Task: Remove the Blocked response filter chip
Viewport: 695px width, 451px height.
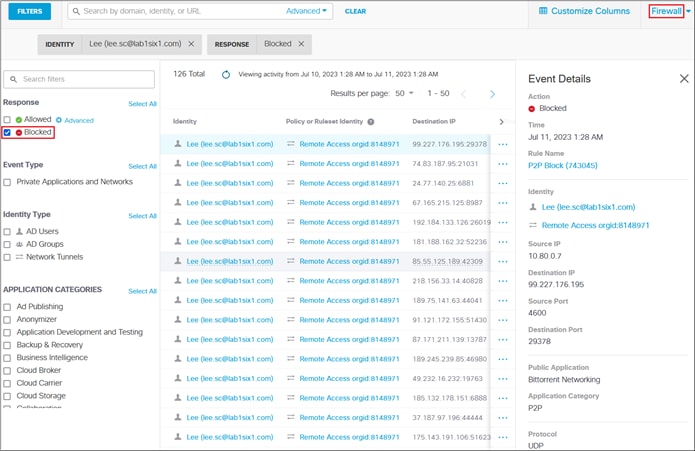Action: click(301, 44)
